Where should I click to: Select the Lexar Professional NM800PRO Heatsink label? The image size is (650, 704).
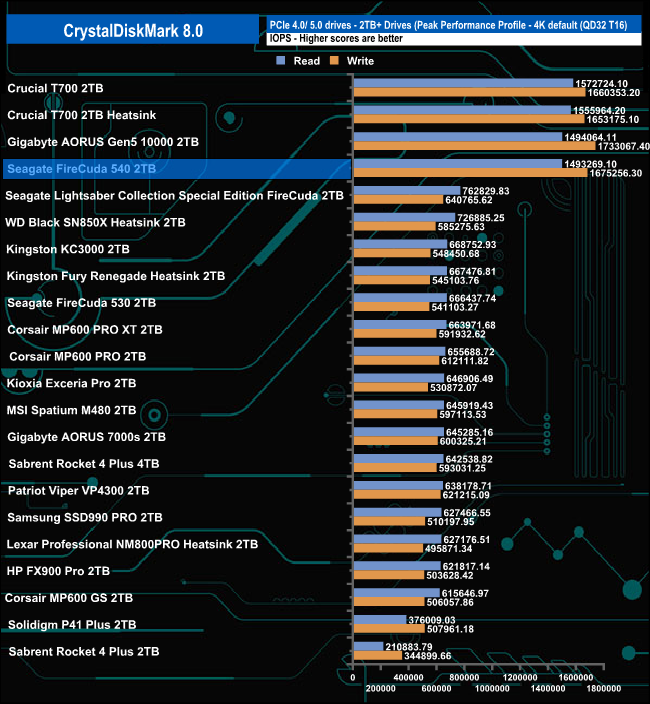tap(132, 544)
